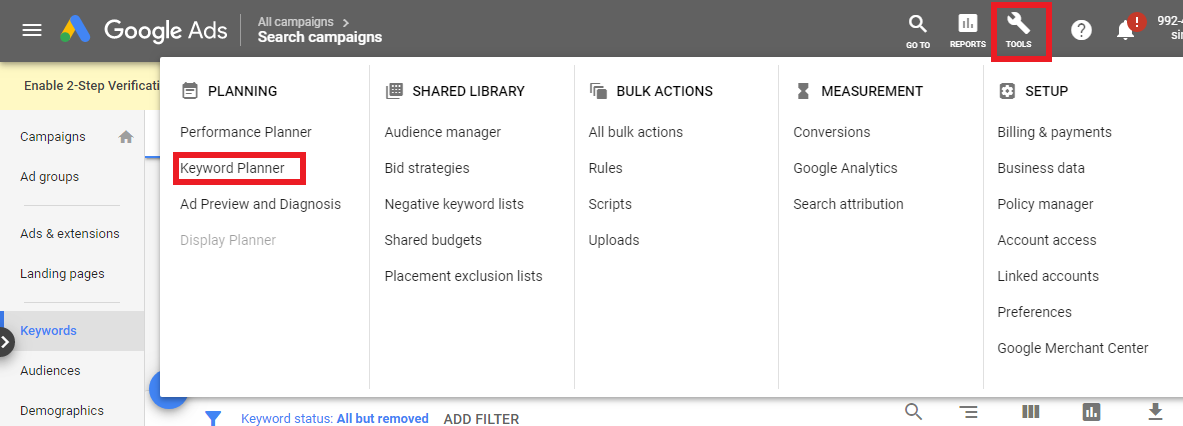Open Rules under Bulk Actions
The height and width of the screenshot is (426, 1183).
606,168
